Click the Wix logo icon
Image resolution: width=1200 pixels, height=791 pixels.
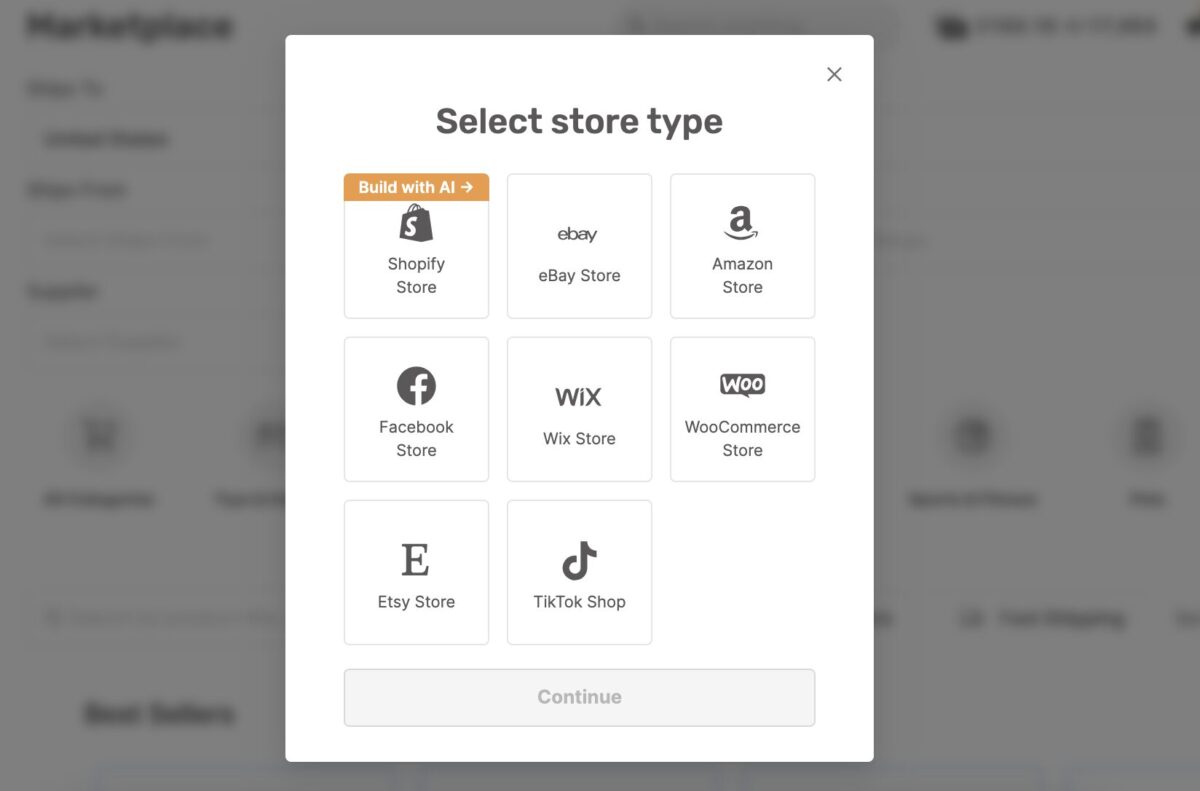click(x=579, y=397)
